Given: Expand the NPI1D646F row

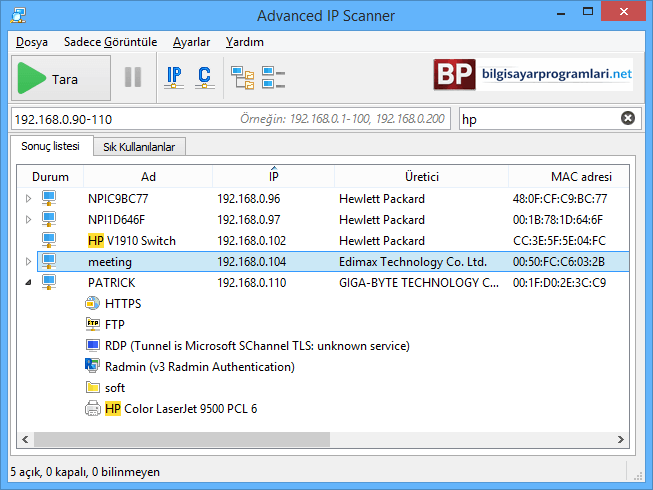Looking at the screenshot, I should (28, 219).
